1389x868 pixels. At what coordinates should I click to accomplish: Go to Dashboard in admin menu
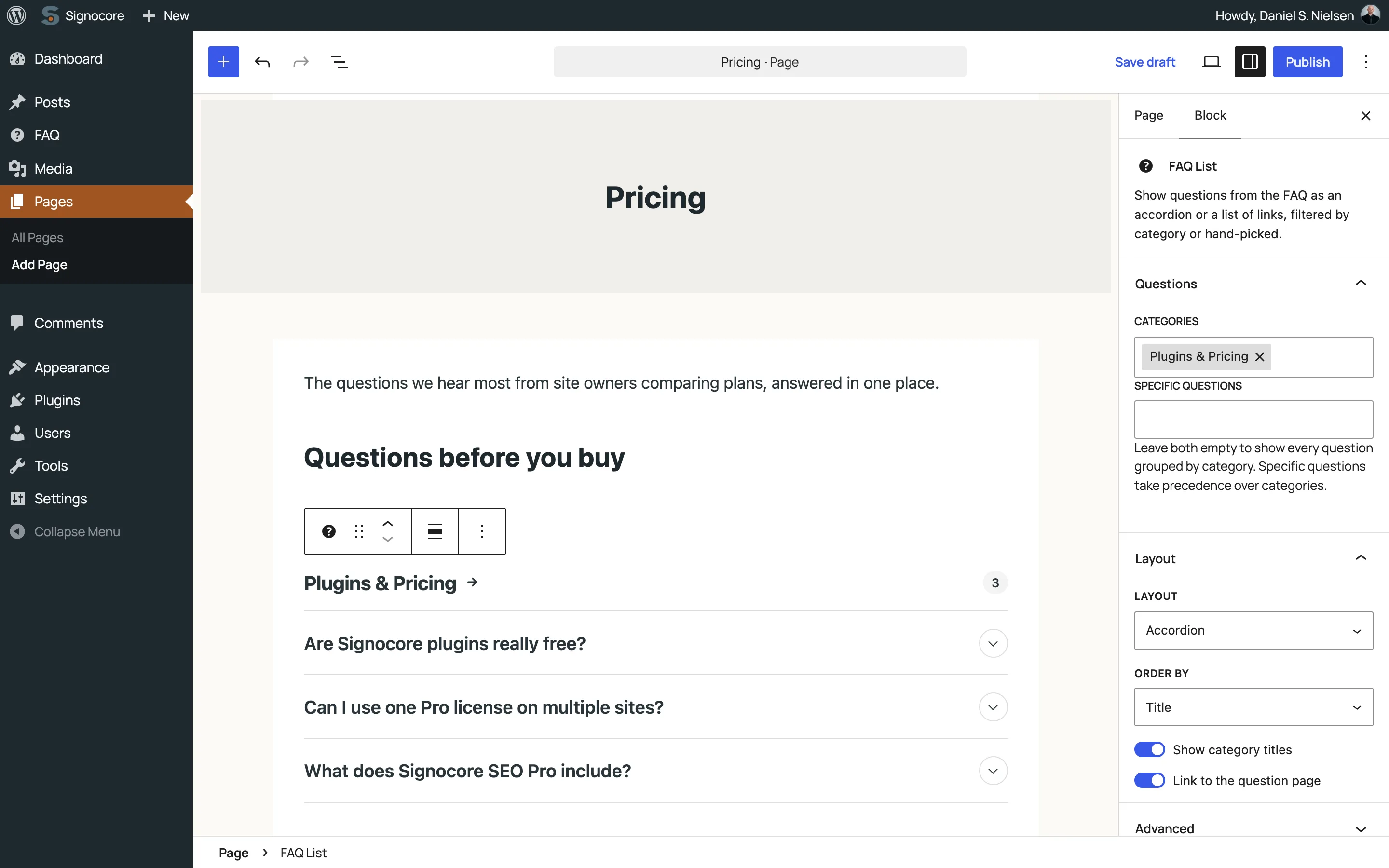[x=96, y=58]
